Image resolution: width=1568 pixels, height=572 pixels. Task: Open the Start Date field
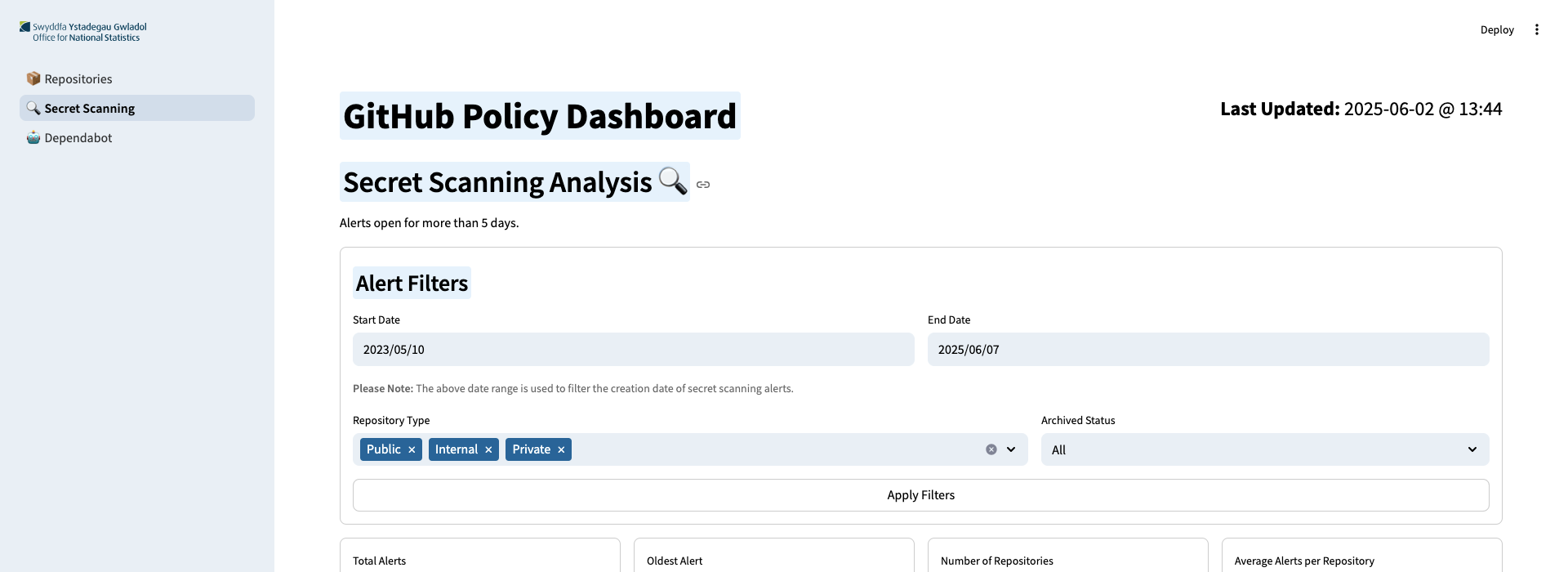(x=634, y=349)
